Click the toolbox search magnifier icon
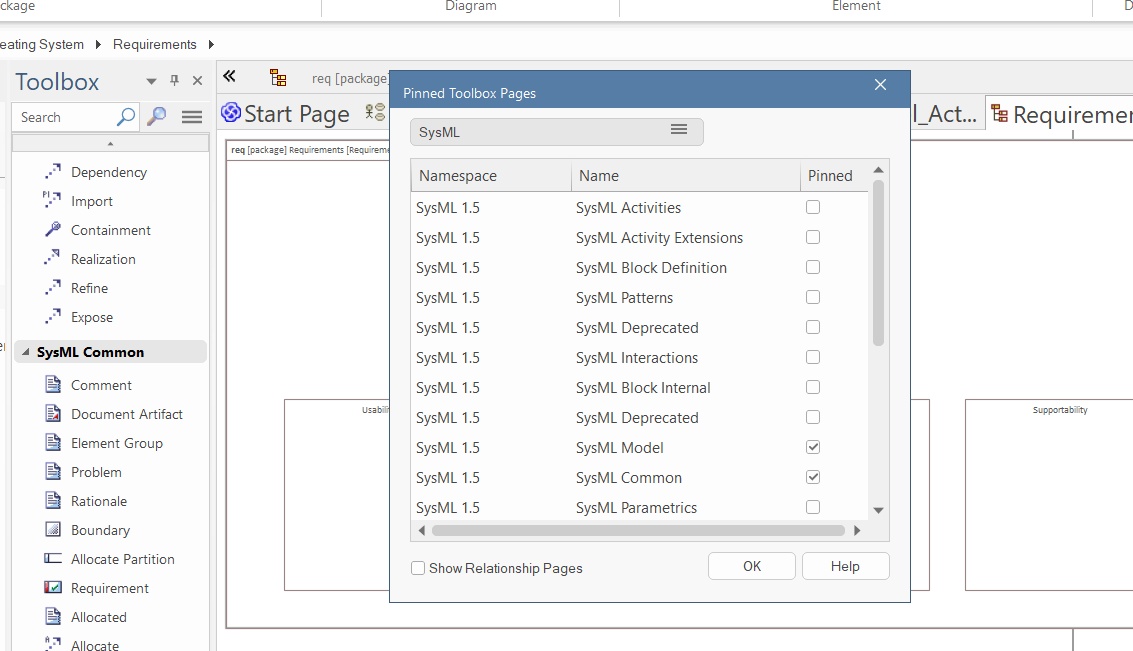The height and width of the screenshot is (651, 1133). click(x=156, y=117)
